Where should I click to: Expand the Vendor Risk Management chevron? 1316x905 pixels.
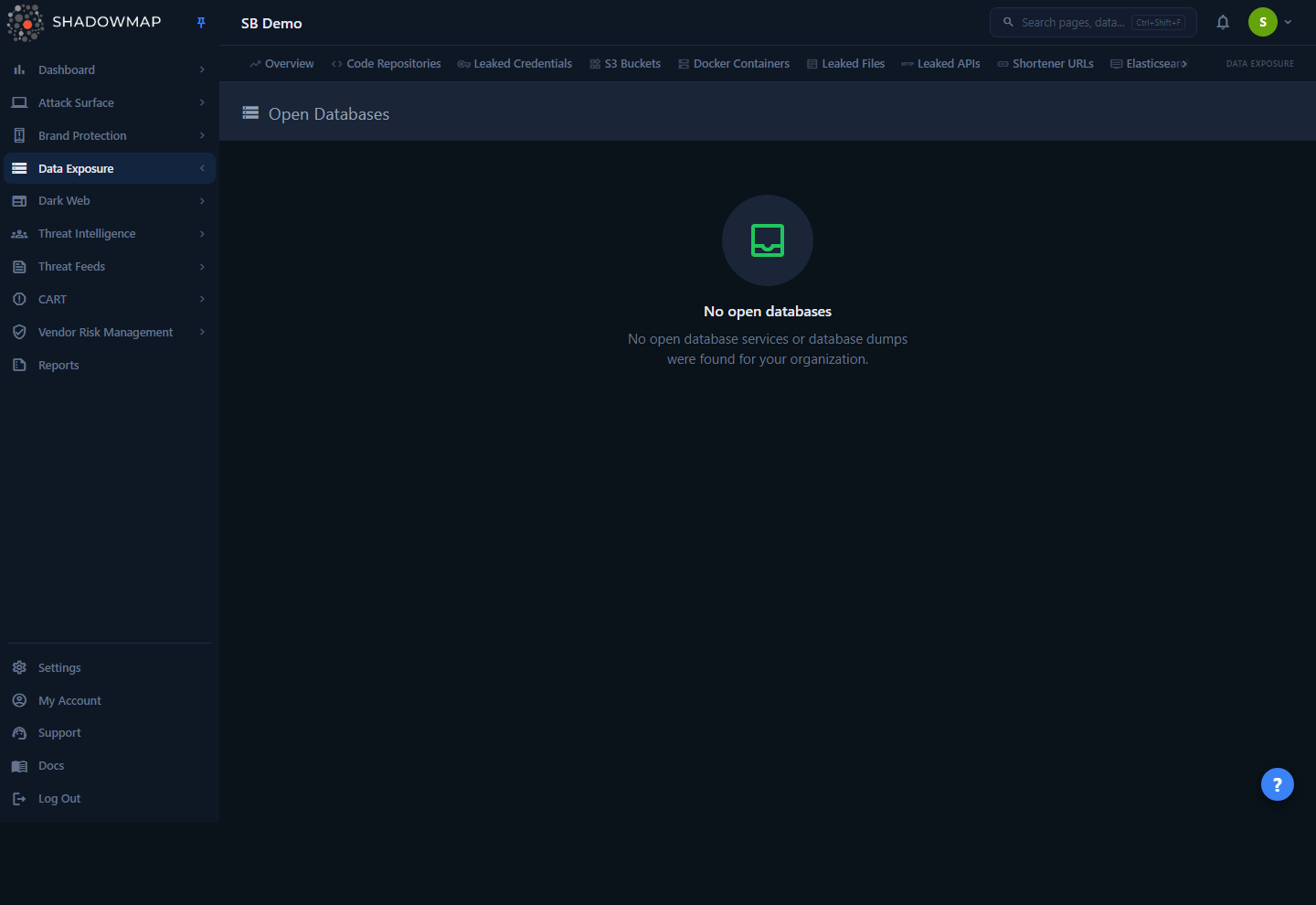[x=202, y=332]
